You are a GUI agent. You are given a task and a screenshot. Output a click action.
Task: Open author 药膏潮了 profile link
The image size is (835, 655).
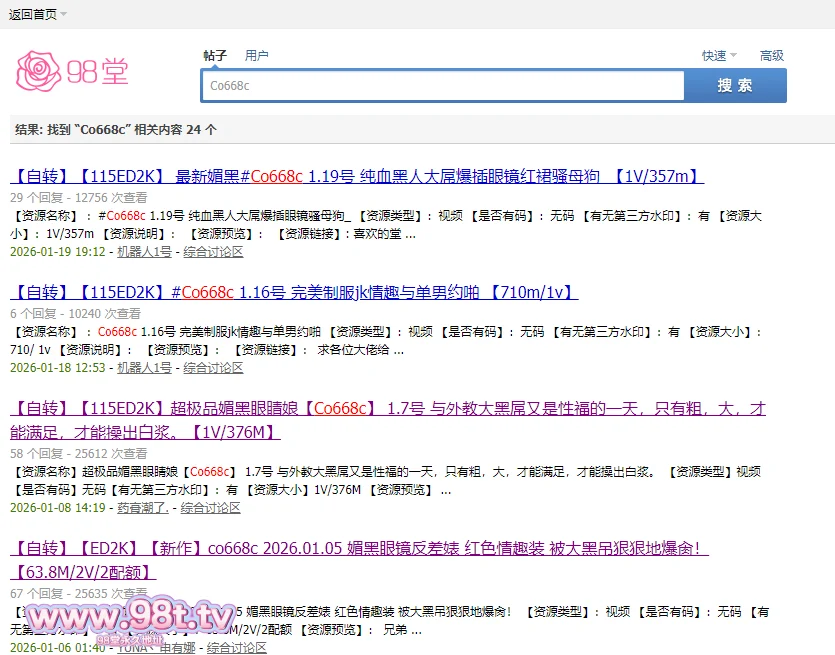tap(143, 508)
